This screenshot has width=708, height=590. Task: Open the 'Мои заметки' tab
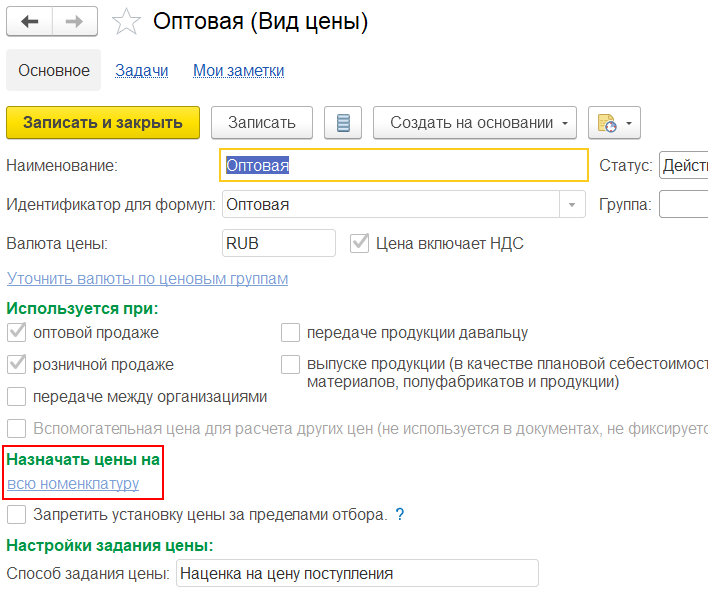point(238,71)
